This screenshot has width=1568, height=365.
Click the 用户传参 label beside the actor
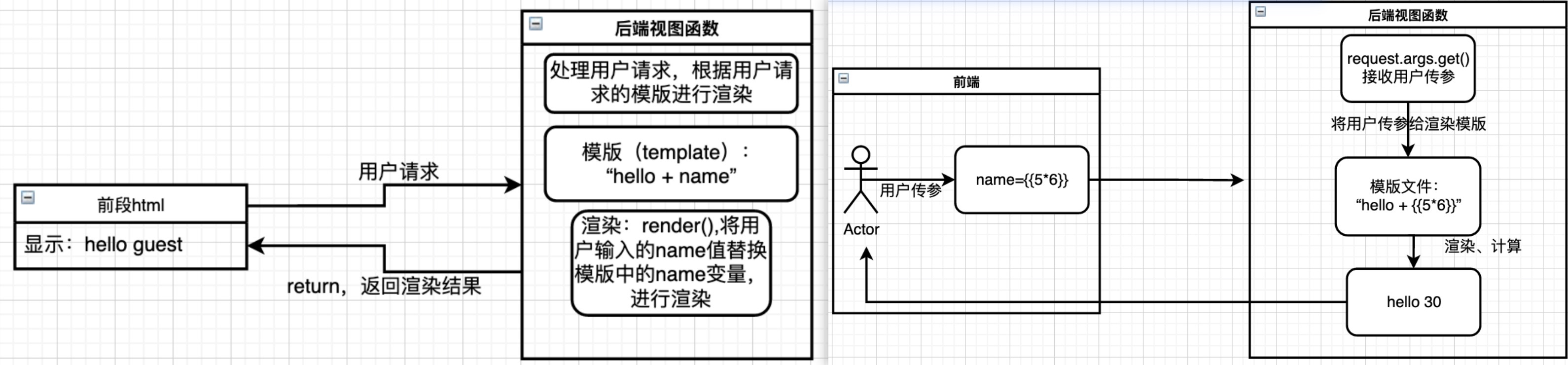click(911, 191)
